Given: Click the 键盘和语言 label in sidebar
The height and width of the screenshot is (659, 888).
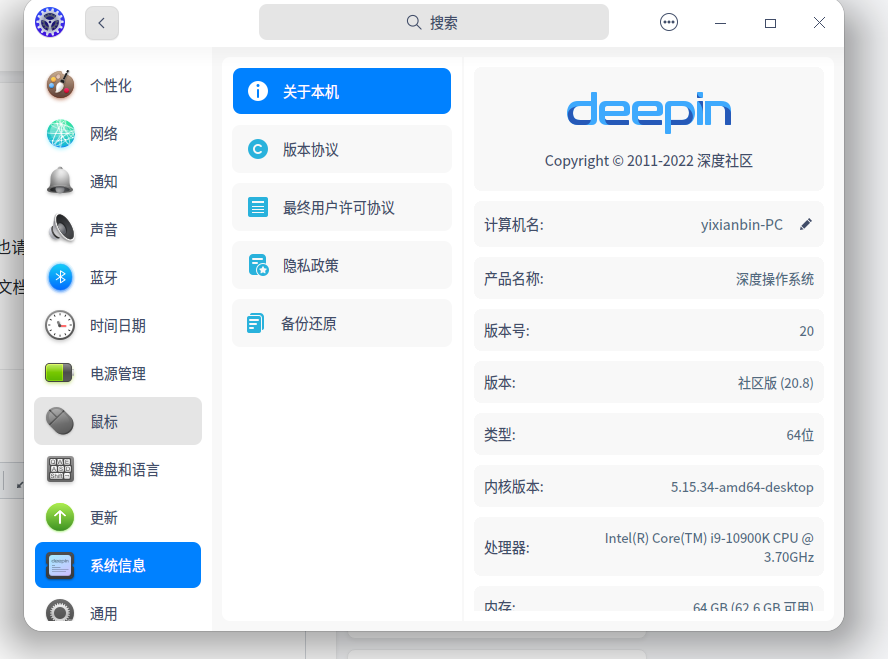Looking at the screenshot, I should click(125, 469).
